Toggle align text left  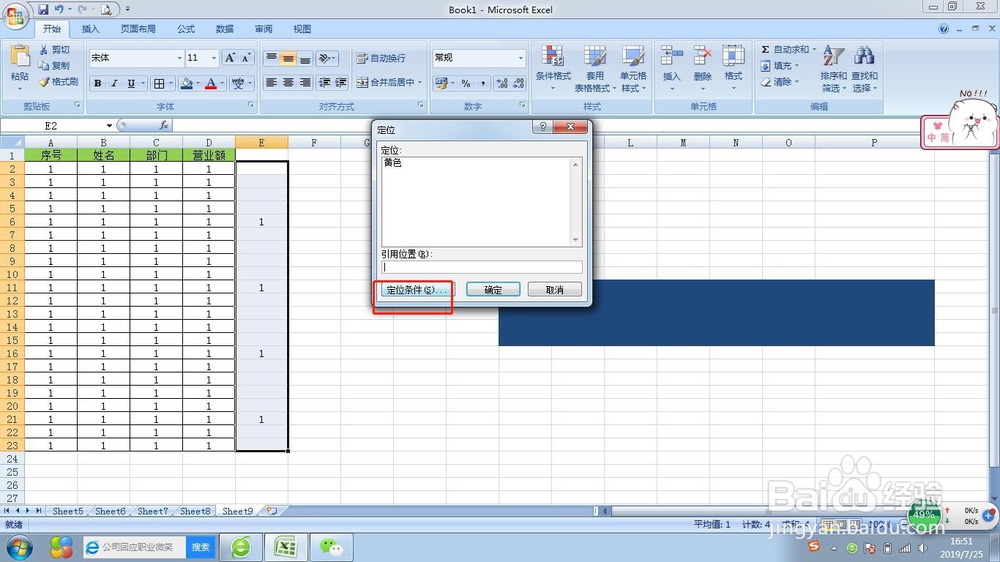271,82
